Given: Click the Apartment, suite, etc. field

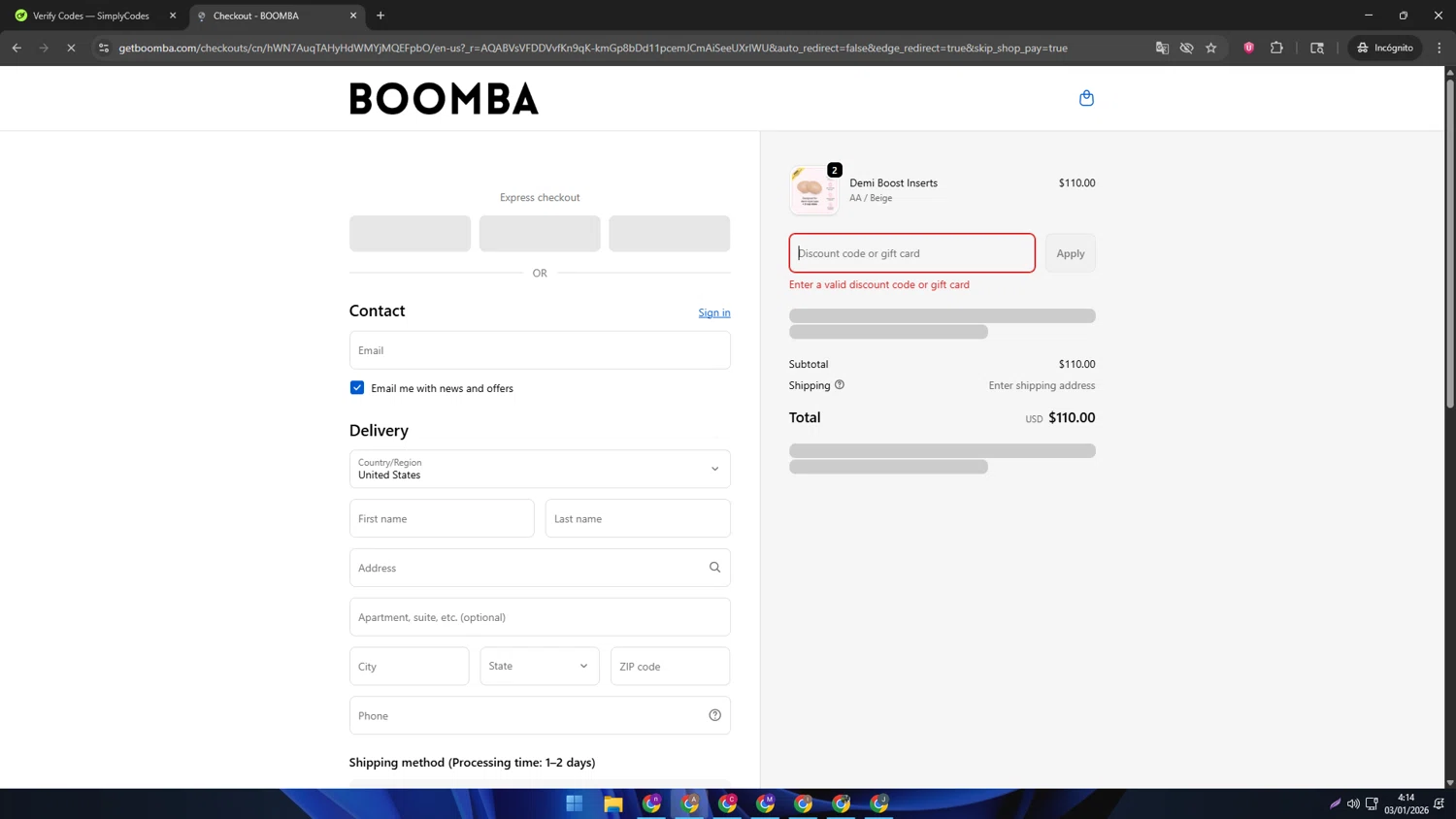Looking at the screenshot, I should click(540, 617).
